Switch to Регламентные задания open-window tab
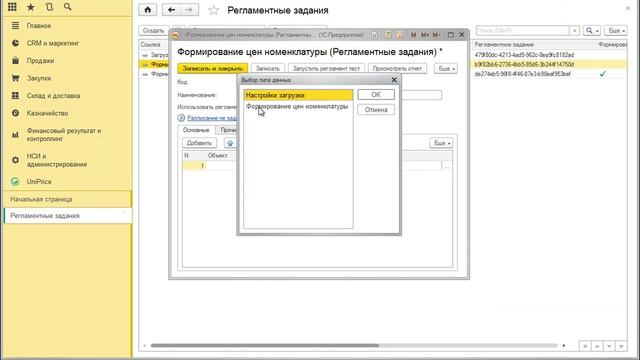The height and width of the screenshot is (360, 640). click(x=45, y=216)
